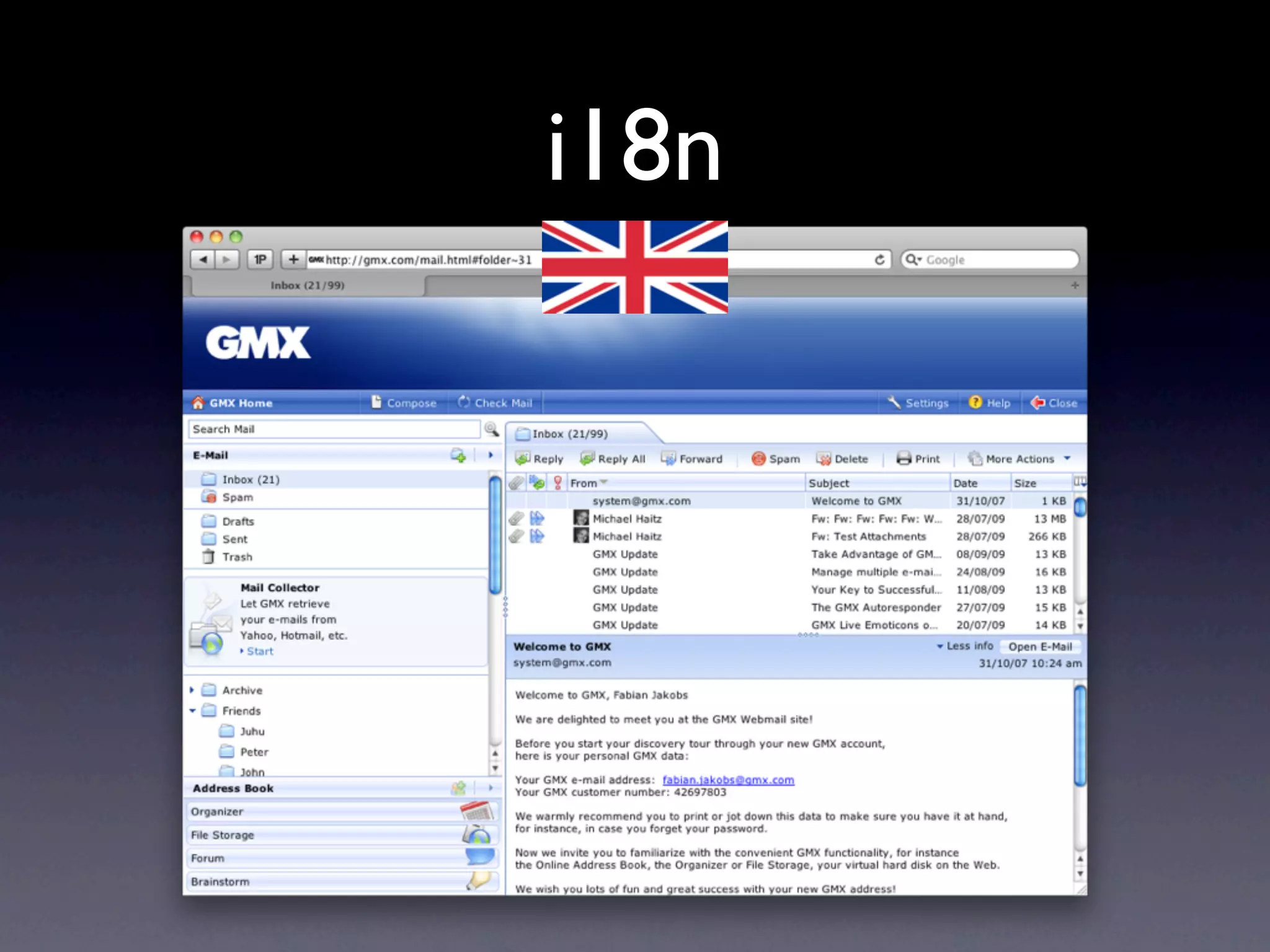Image resolution: width=1270 pixels, height=952 pixels.
Task: Click the priority exclamation column header
Action: 557,483
